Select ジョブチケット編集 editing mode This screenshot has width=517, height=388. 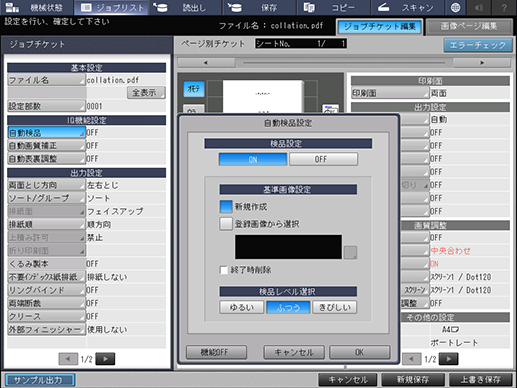(x=380, y=27)
